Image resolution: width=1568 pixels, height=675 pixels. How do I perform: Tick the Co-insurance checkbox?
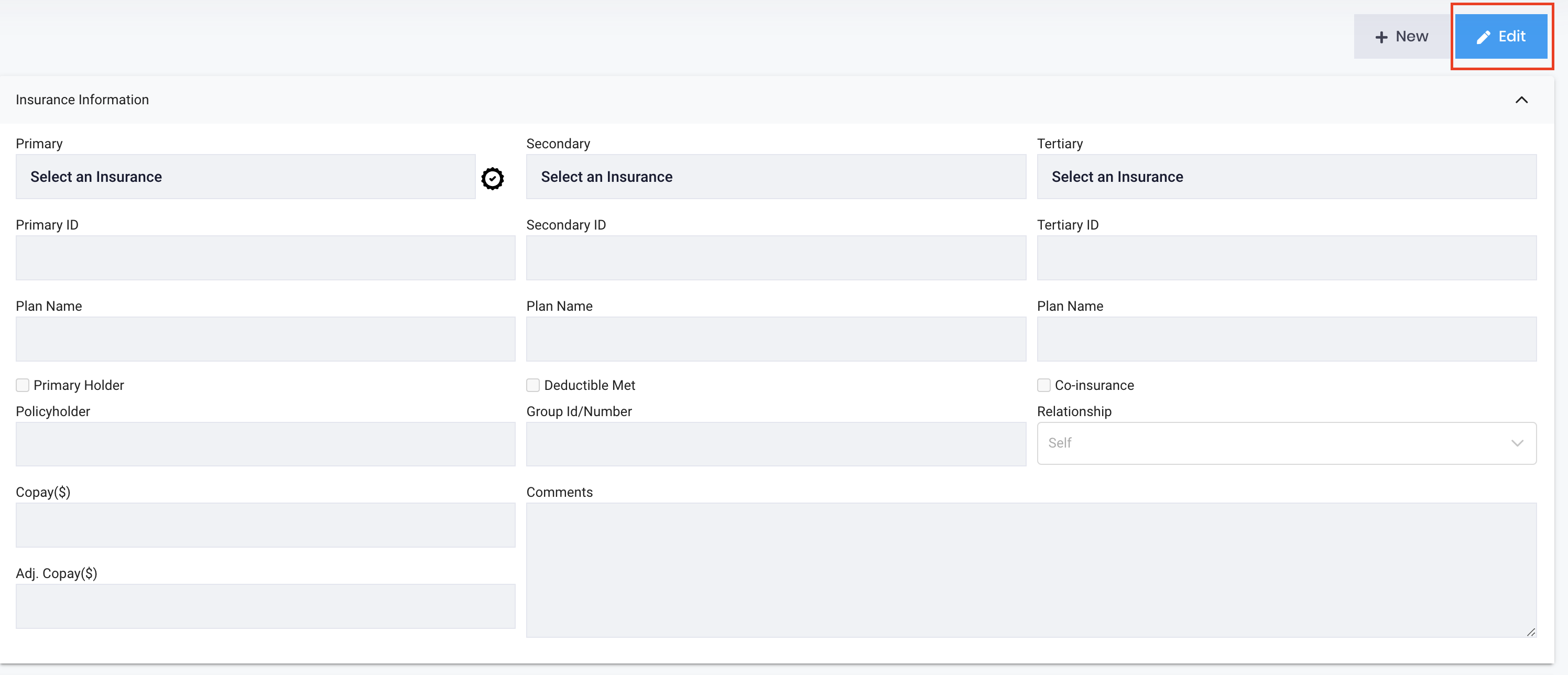pyautogui.click(x=1043, y=385)
